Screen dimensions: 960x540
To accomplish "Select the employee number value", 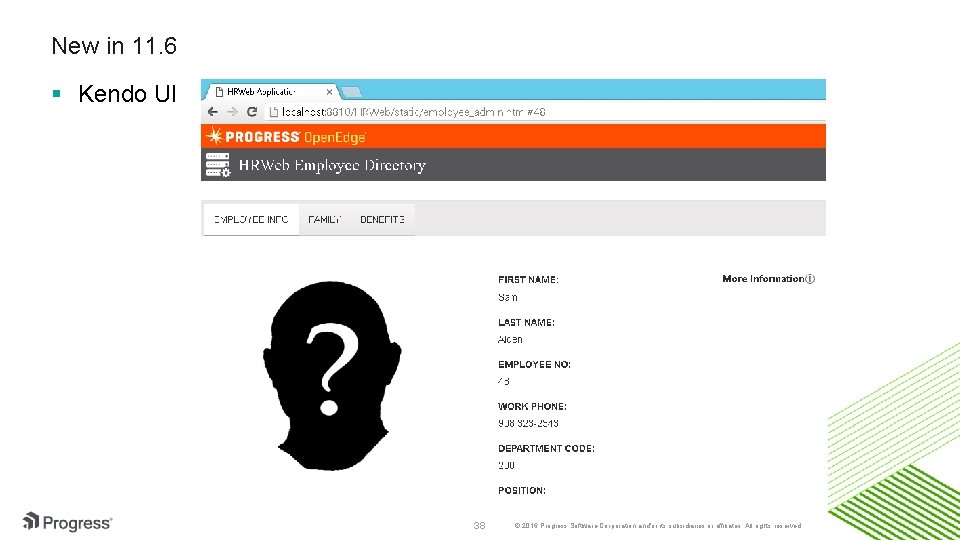I will (x=503, y=381).
